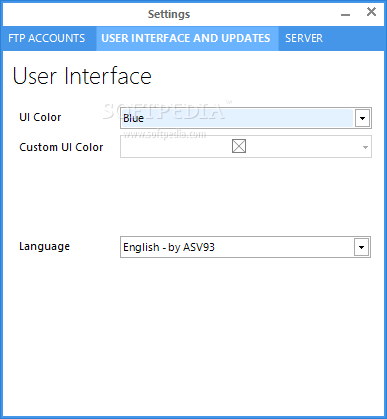Viewport: 387px width, 419px height.
Task: Expand the UI Color dropdown arrow
Action: coord(362,118)
